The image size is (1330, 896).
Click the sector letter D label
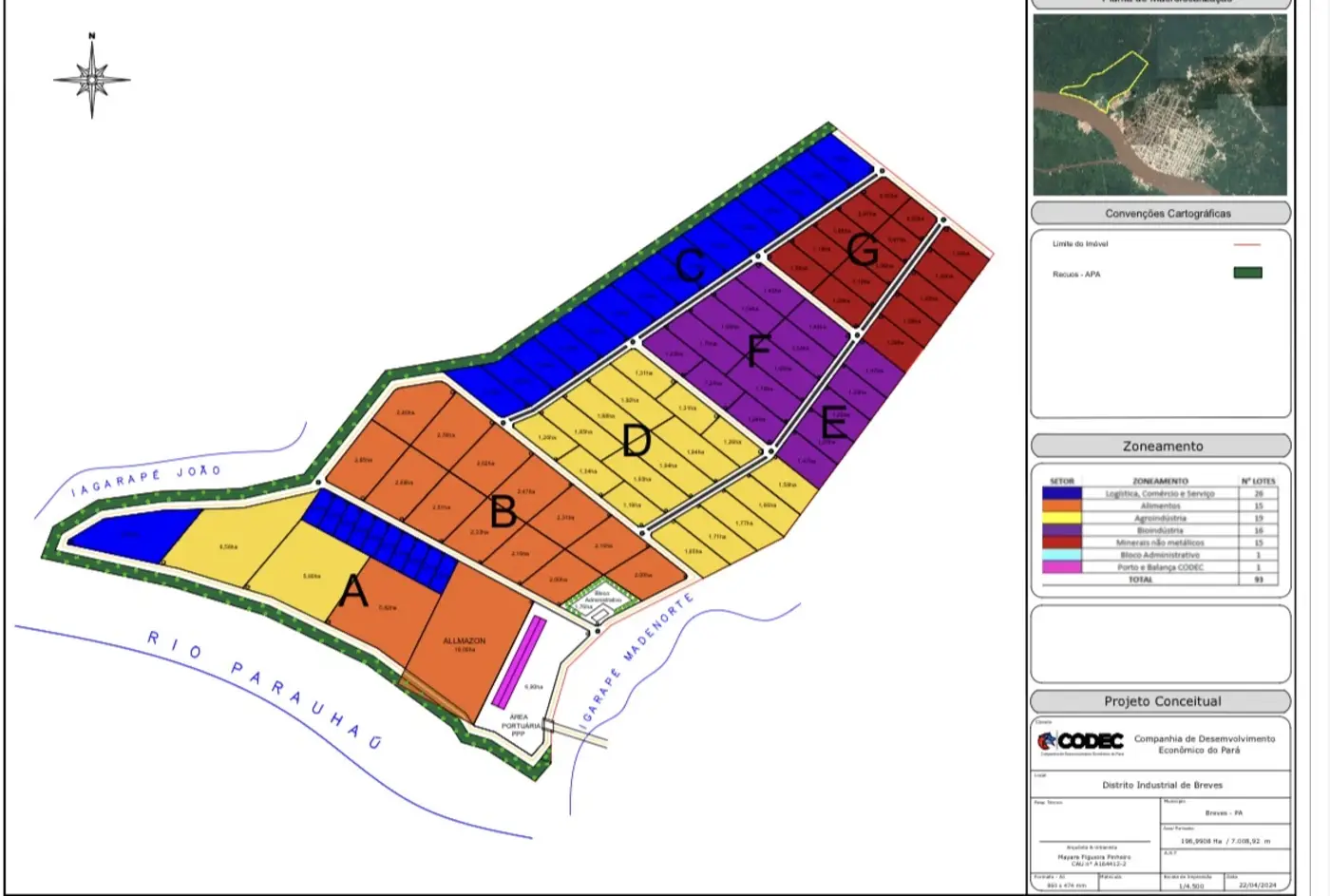[636, 441]
